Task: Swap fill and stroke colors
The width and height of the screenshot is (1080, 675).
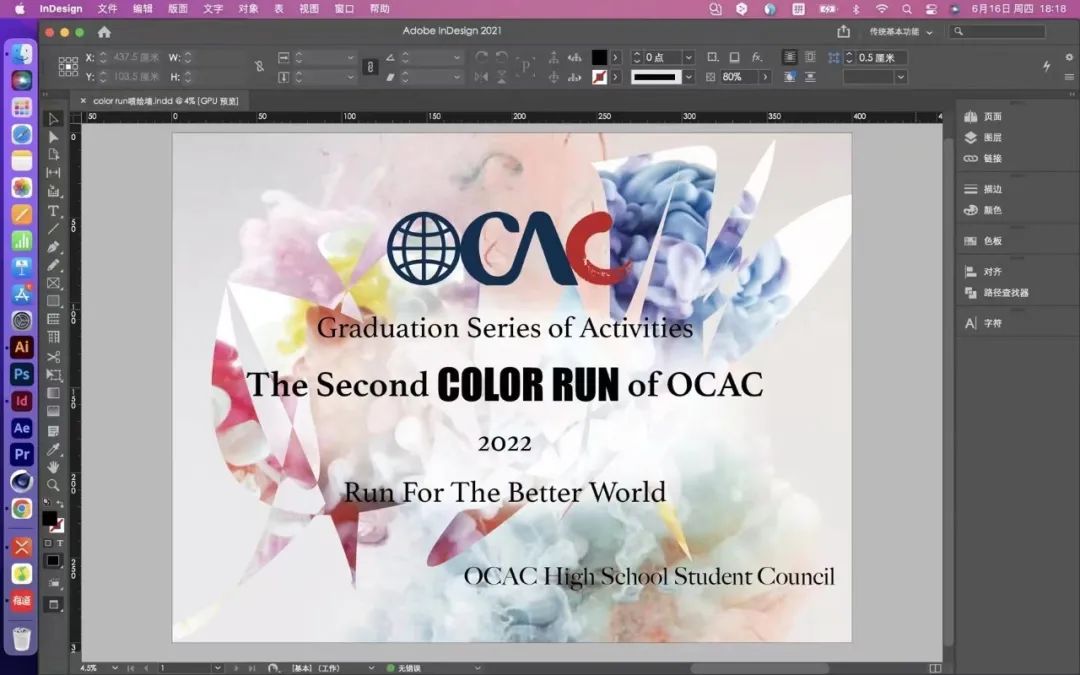Action: (60, 504)
